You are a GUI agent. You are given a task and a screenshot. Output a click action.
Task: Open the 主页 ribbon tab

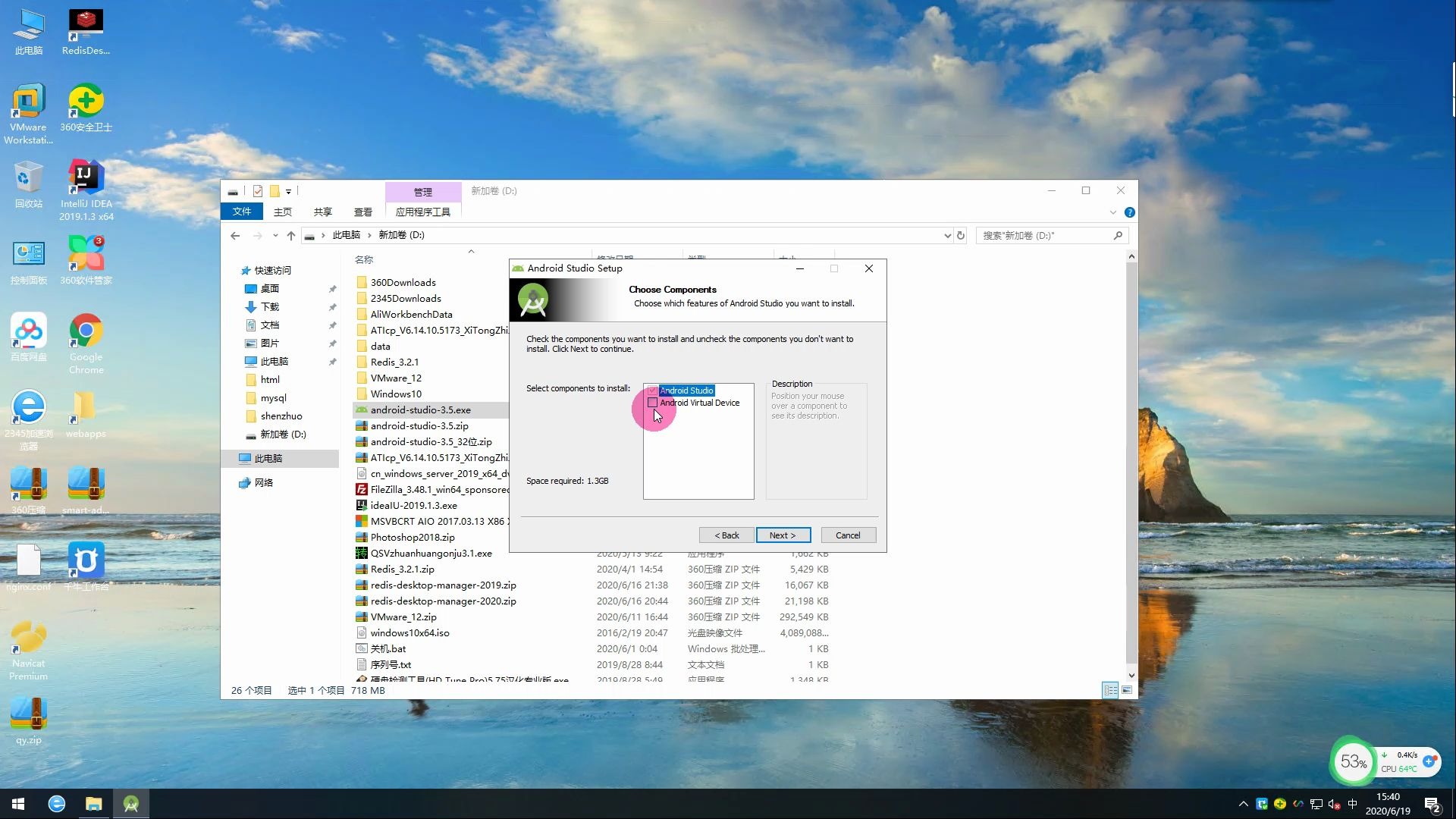pyautogui.click(x=283, y=212)
